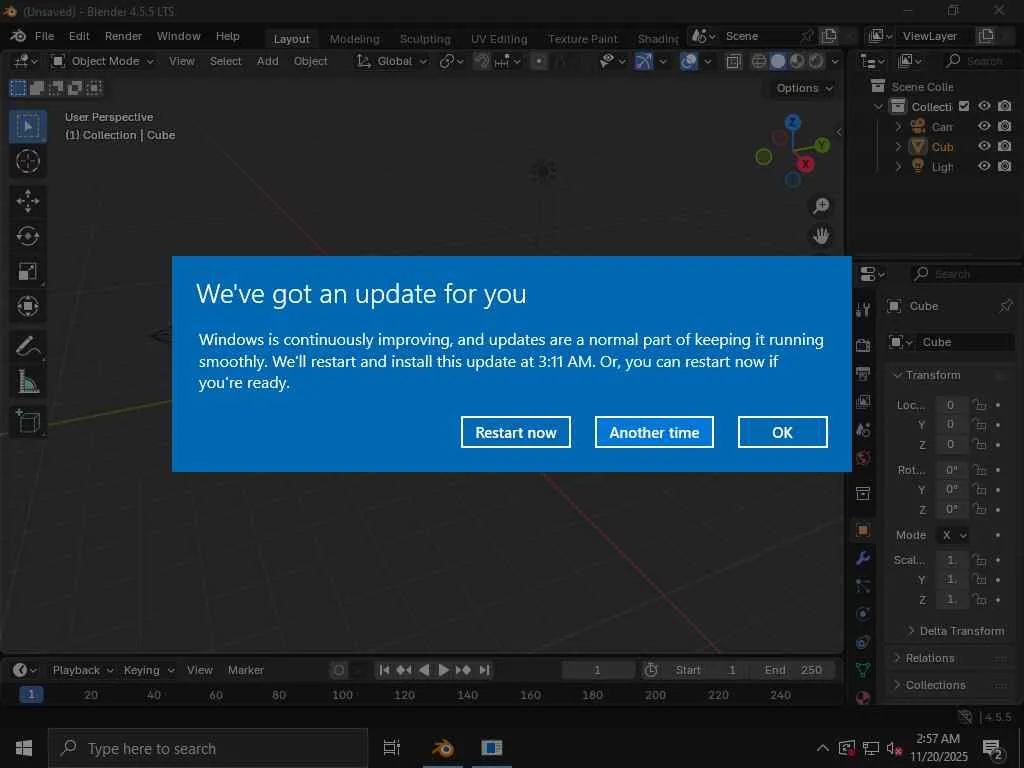Click the Windows taskbar search box
Image resolution: width=1024 pixels, height=768 pixels.
point(208,748)
